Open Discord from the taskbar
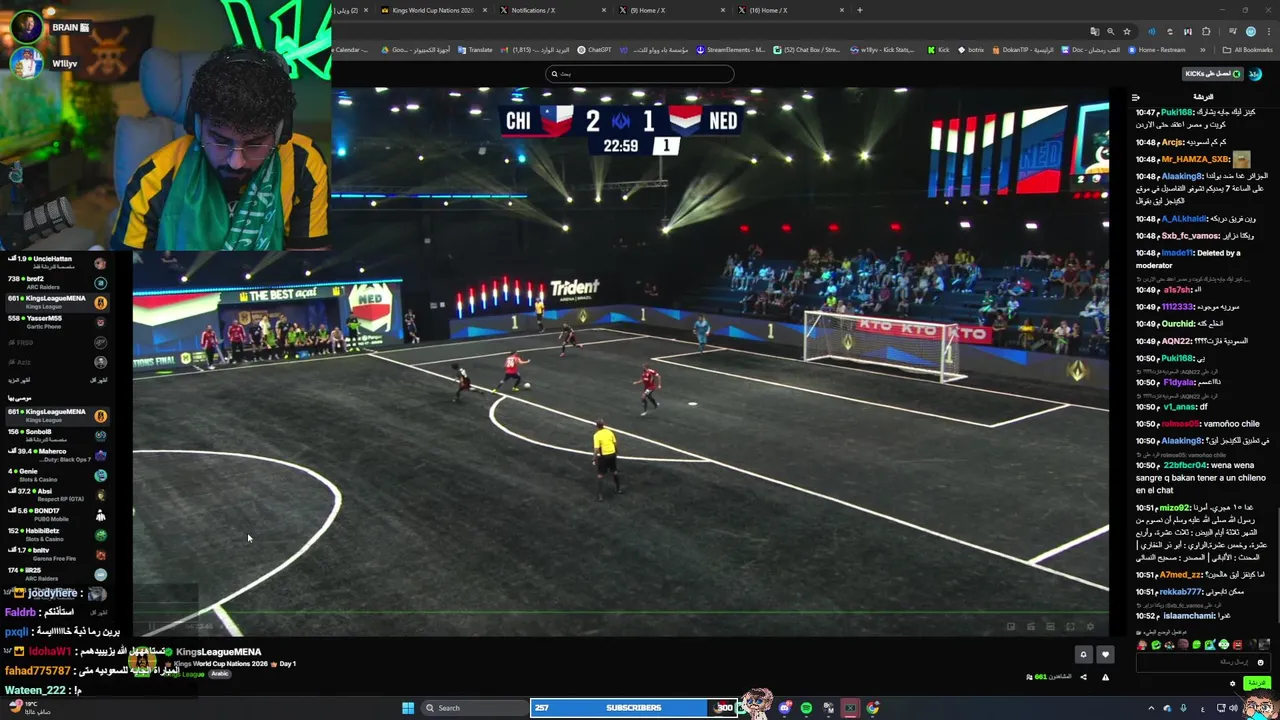 (784, 708)
